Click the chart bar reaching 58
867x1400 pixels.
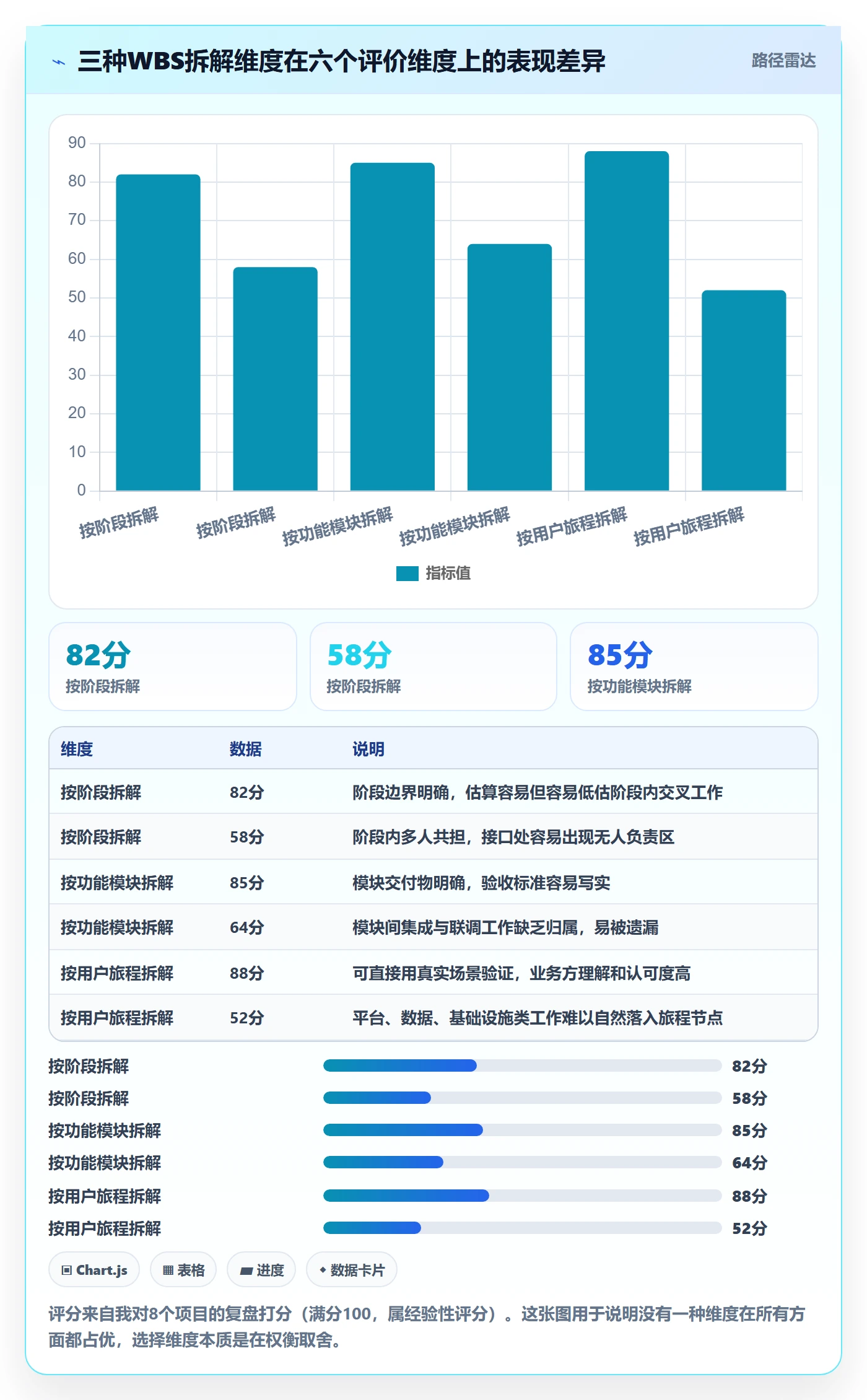pyautogui.click(x=275, y=379)
